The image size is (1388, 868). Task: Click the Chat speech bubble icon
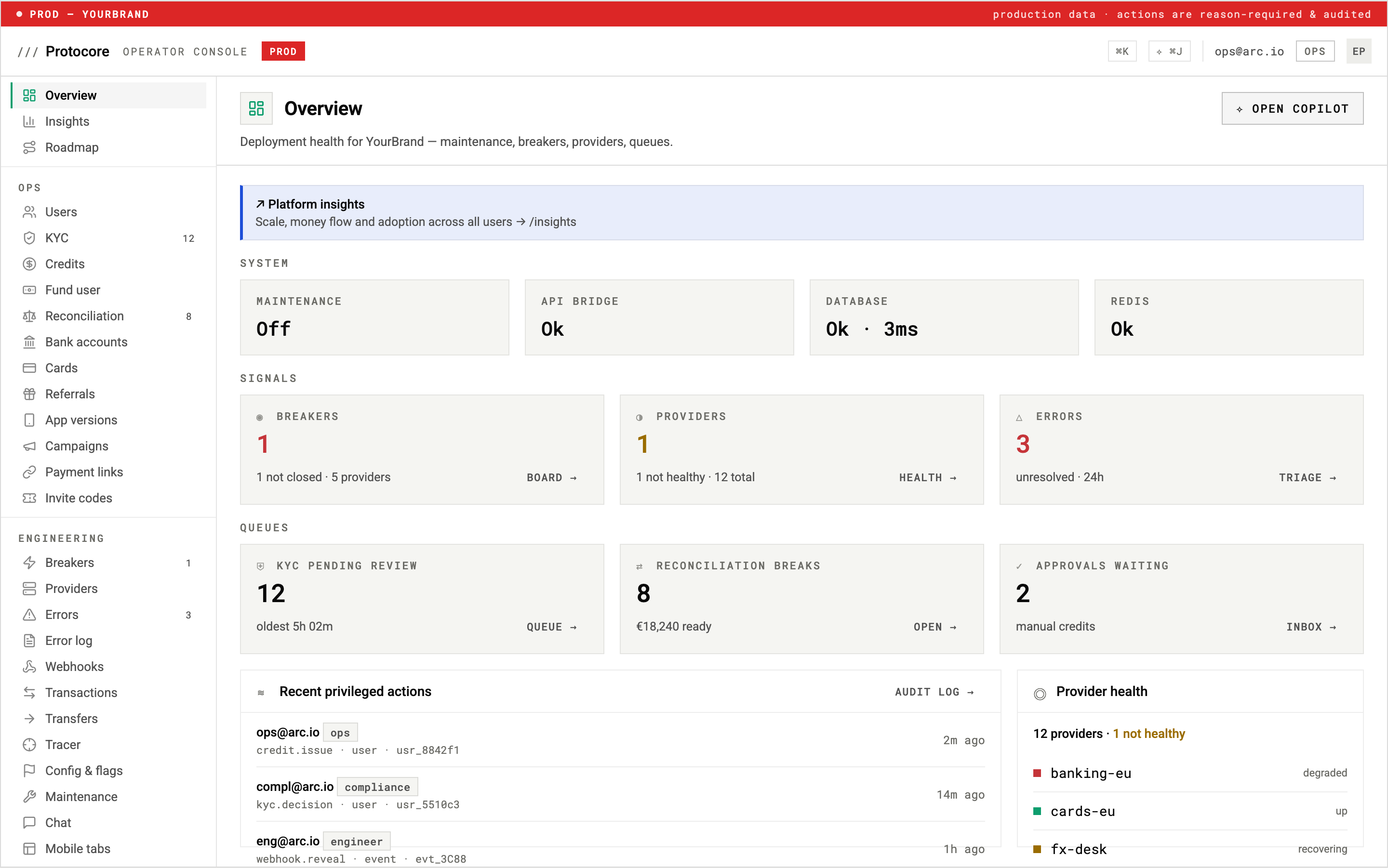[x=29, y=823]
